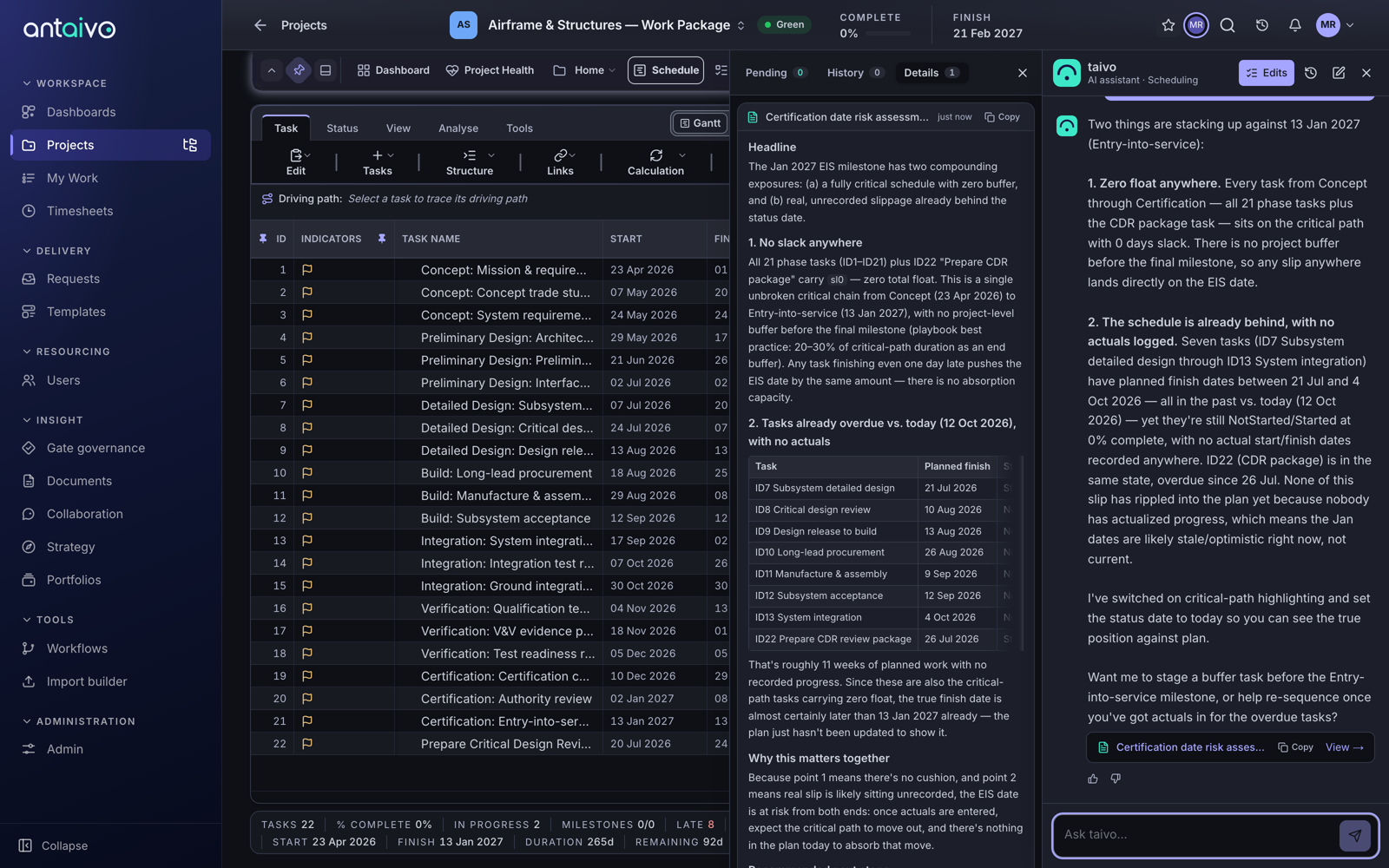1389x868 pixels.
Task: Switch to the Analyse ribbon tab
Action: point(458,128)
